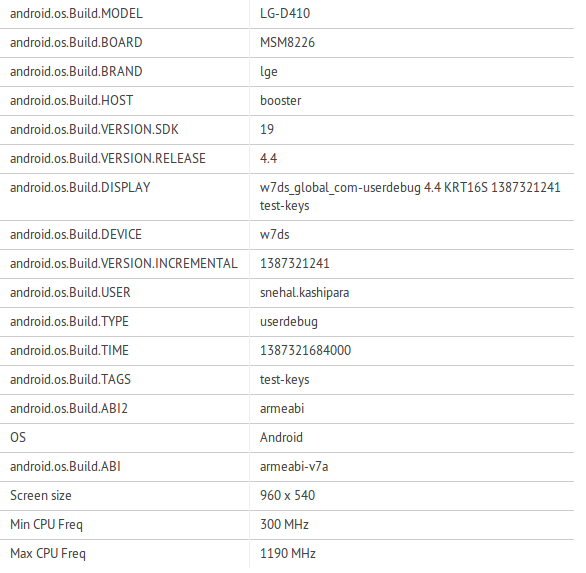Click the snehal.kashipara user value

tap(305, 293)
